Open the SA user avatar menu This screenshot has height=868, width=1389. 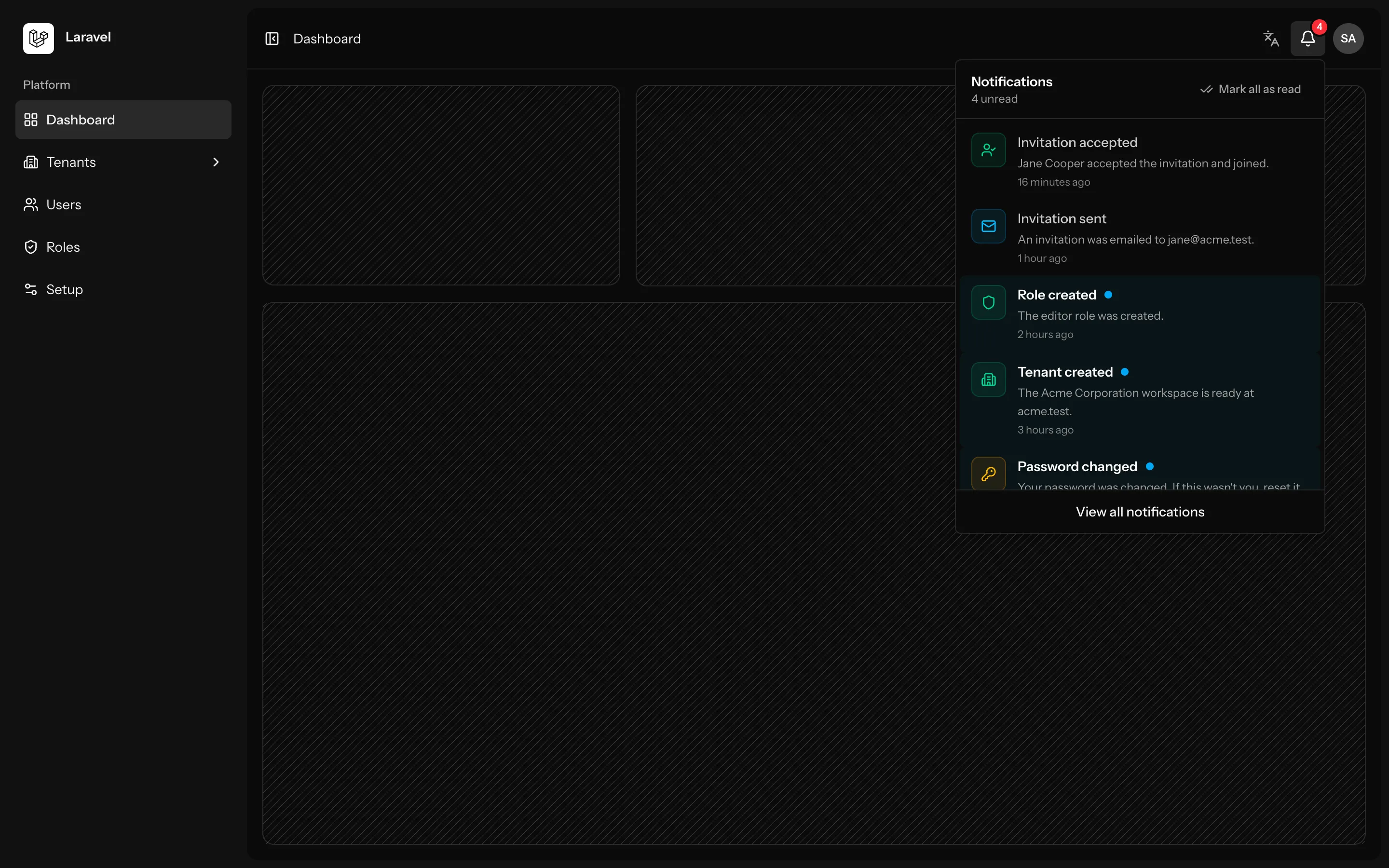pyautogui.click(x=1348, y=39)
